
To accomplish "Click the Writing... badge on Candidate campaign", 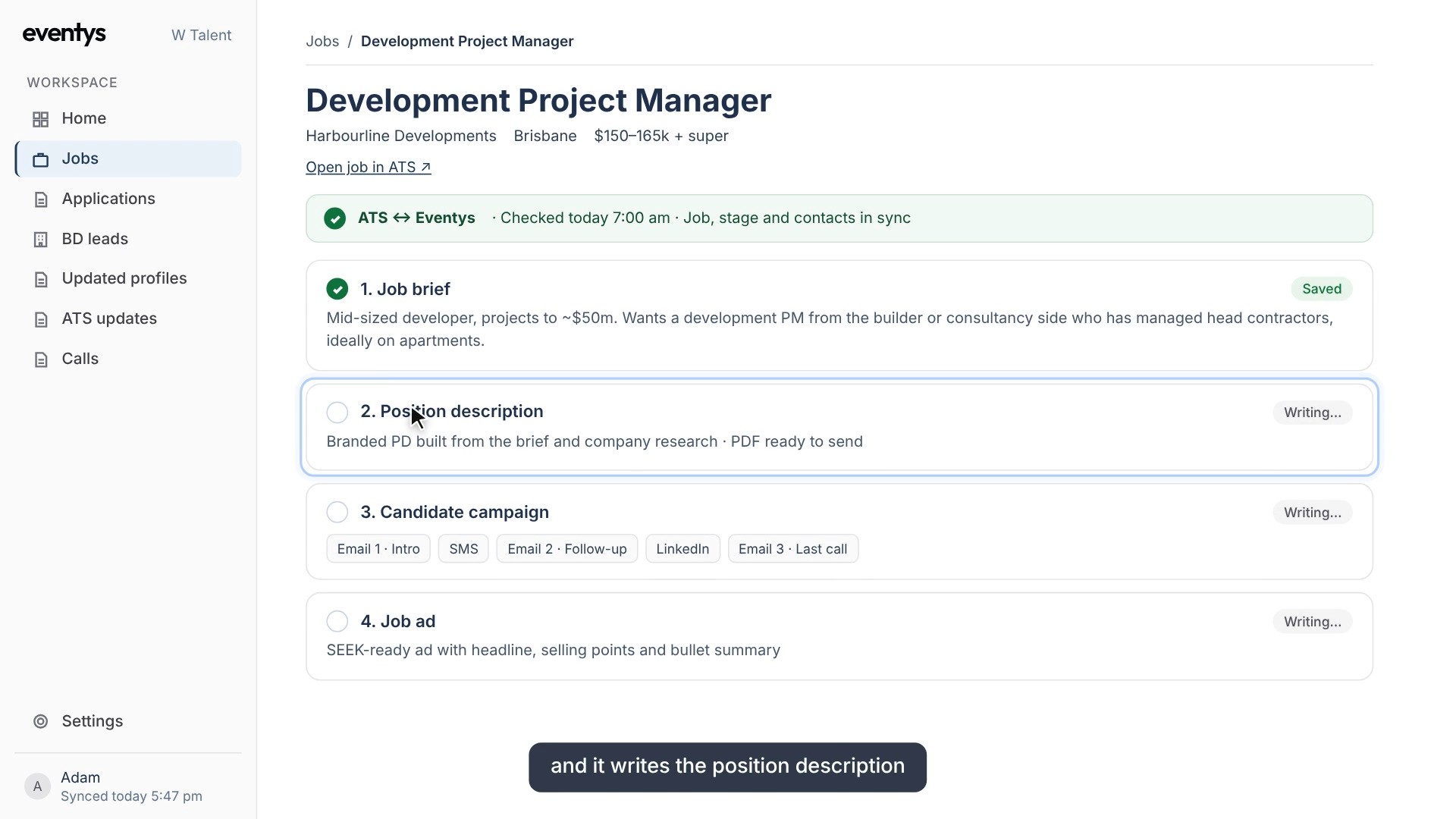I will [1313, 513].
